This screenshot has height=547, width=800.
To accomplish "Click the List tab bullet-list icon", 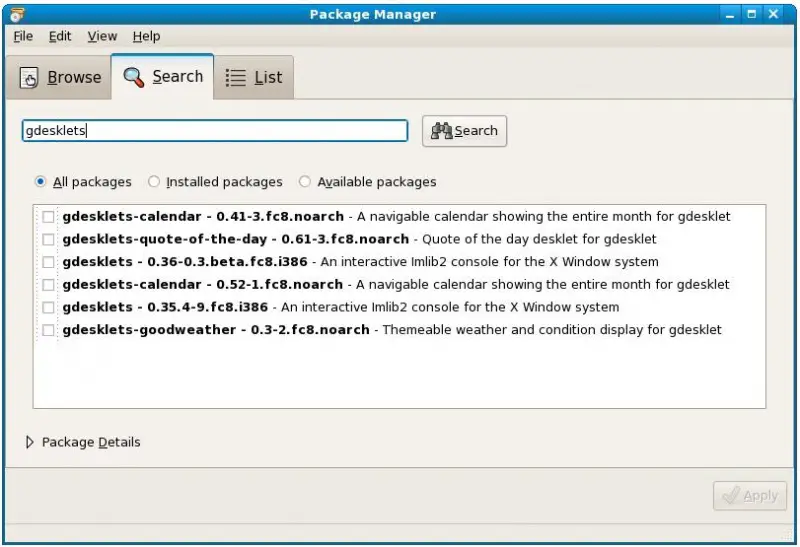I will (x=236, y=78).
